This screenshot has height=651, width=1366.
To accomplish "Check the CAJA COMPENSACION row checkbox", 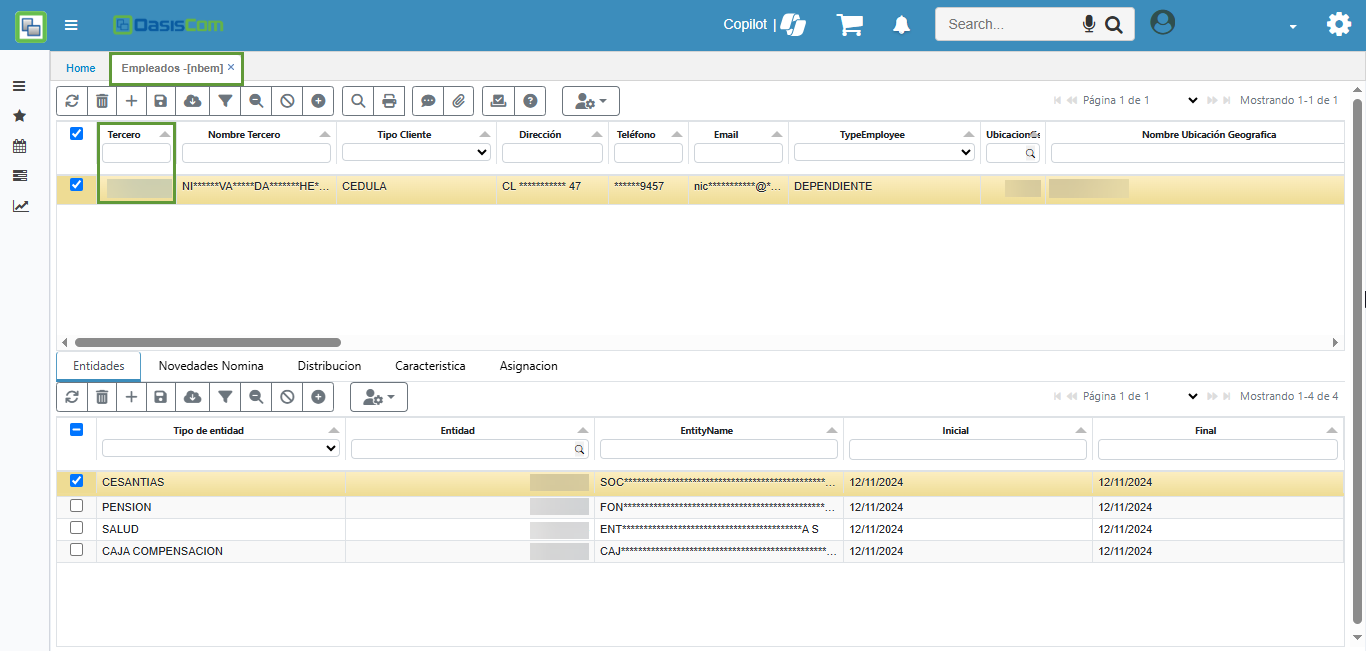I will click(76, 550).
